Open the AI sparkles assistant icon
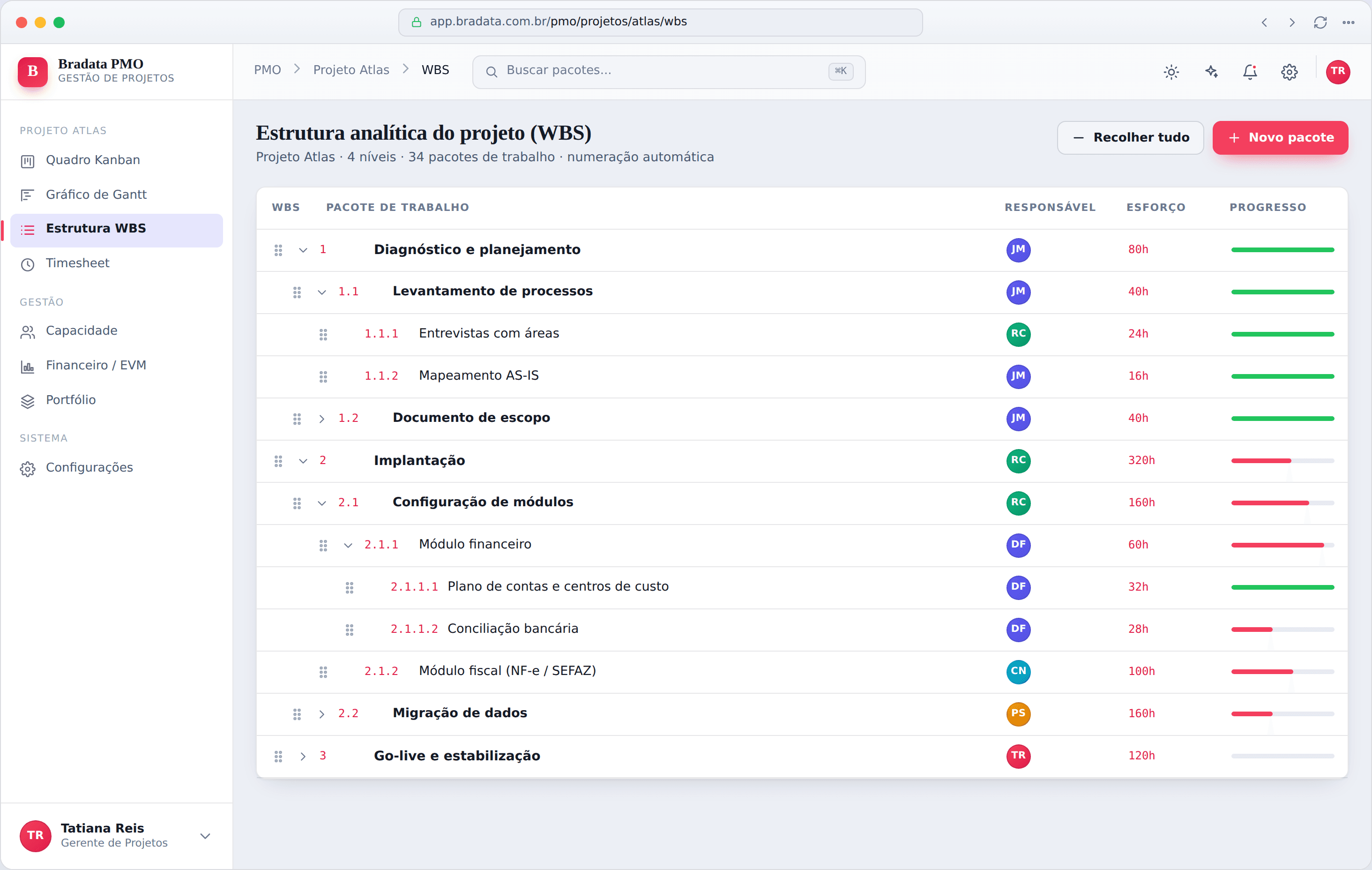The image size is (1372, 870). coord(1211,72)
